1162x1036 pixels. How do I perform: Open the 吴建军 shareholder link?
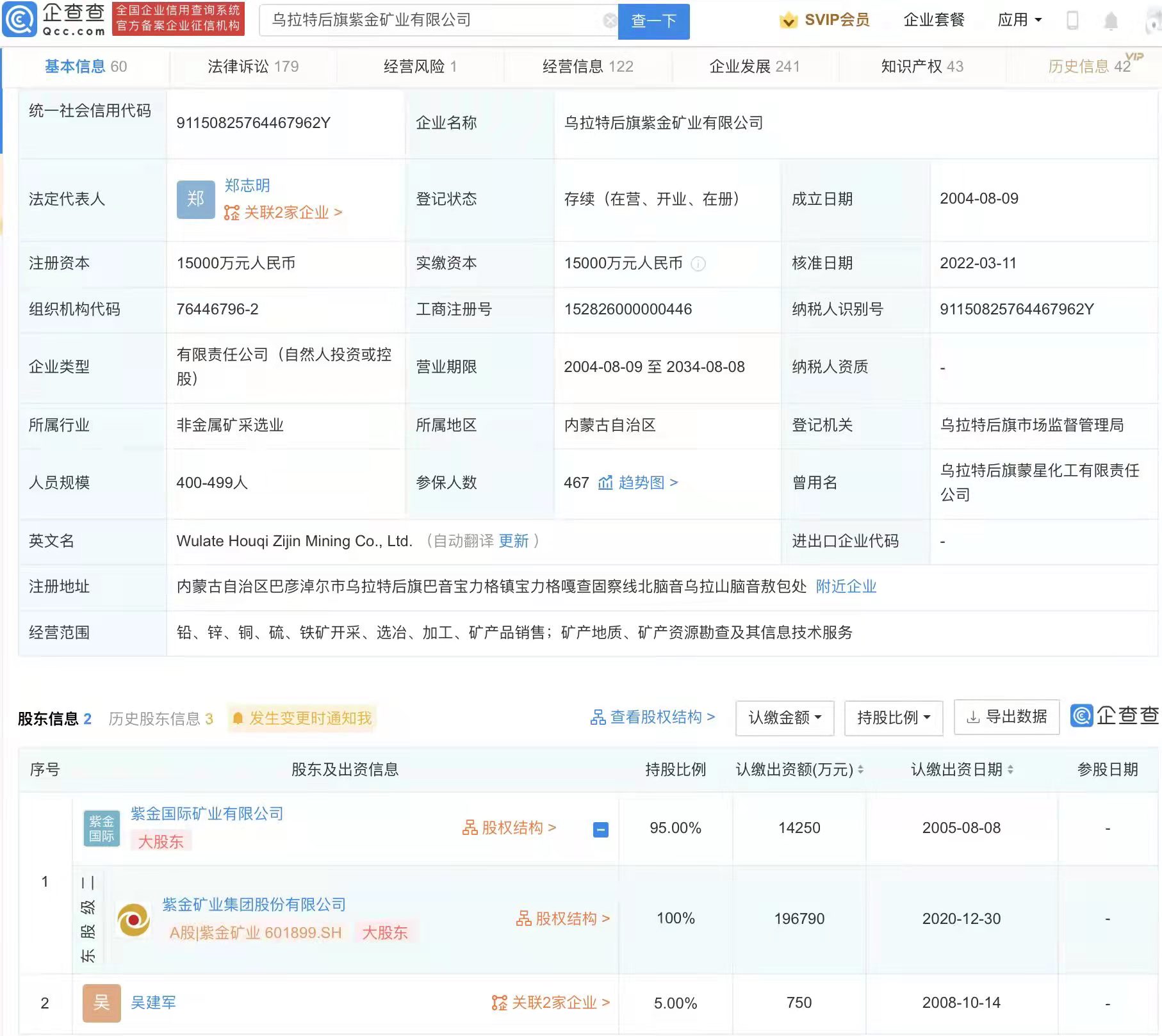coord(154,1003)
